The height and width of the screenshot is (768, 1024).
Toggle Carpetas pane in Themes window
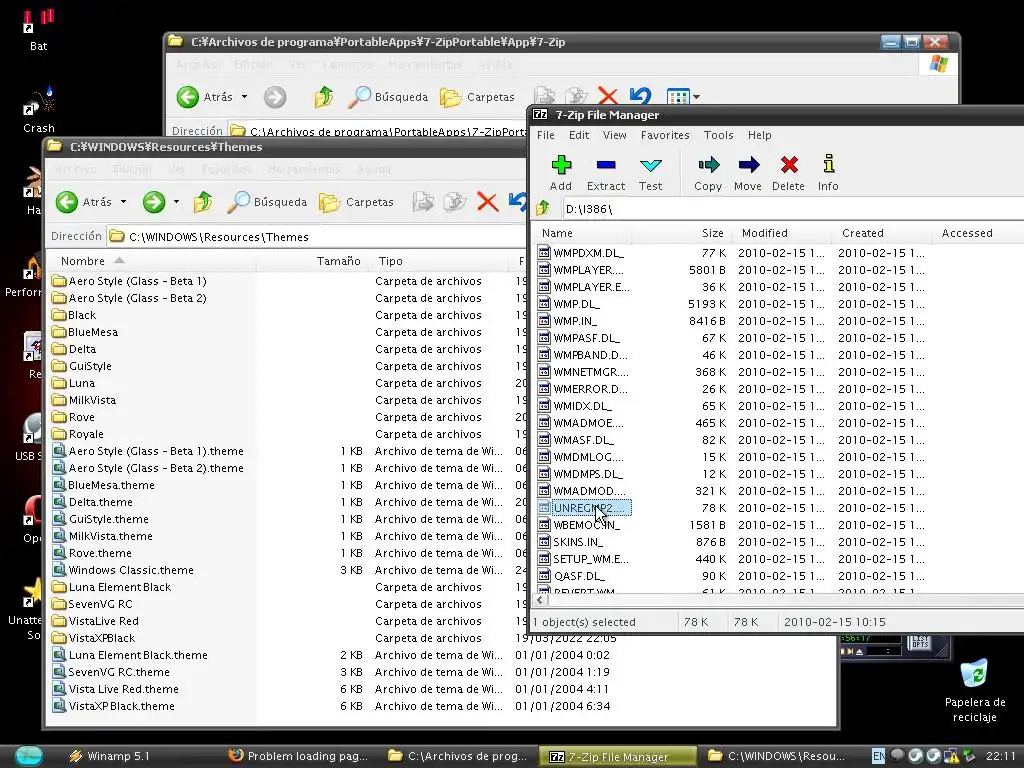pyautogui.click(x=357, y=202)
